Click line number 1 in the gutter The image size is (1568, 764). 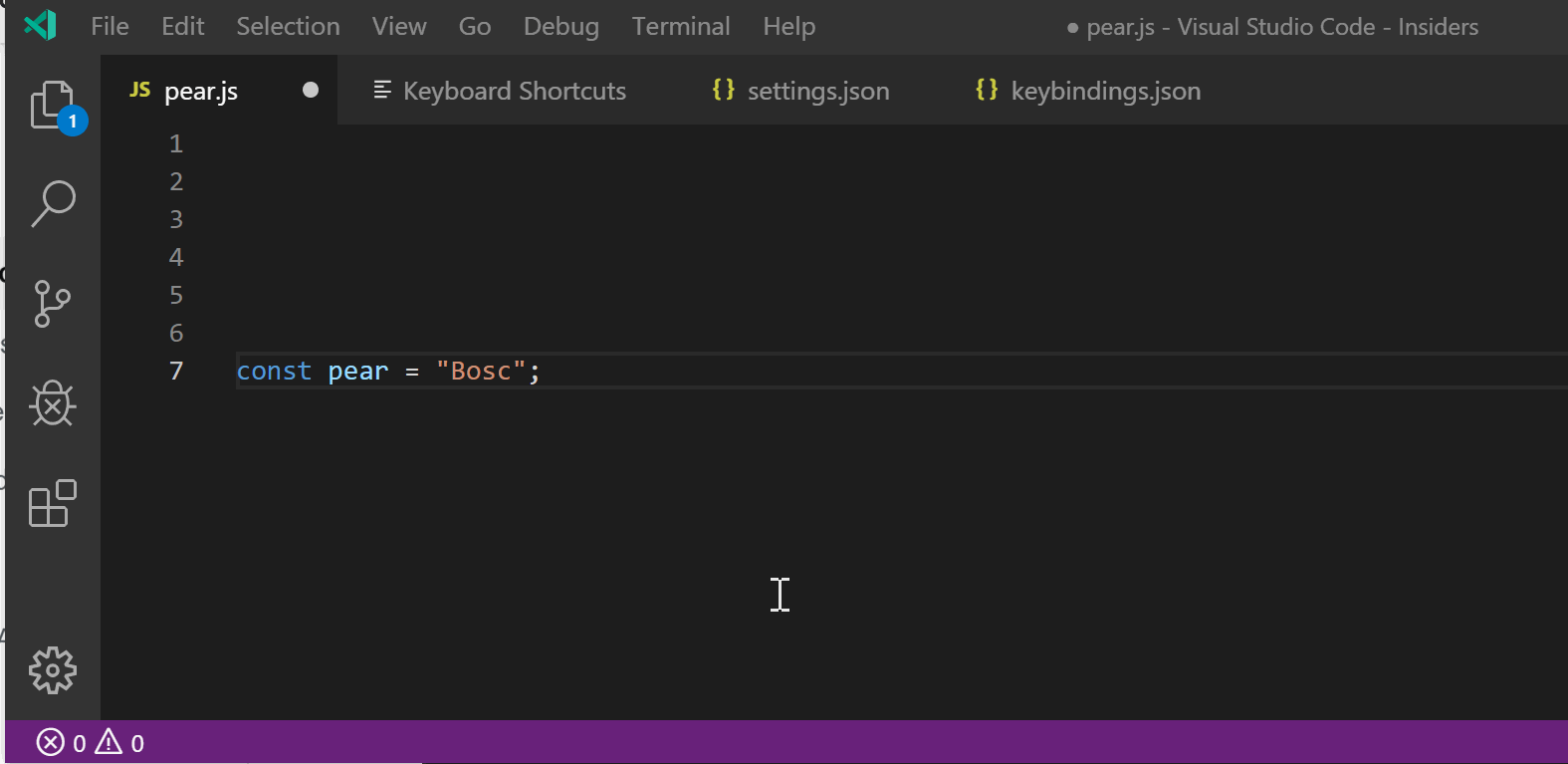tap(176, 143)
